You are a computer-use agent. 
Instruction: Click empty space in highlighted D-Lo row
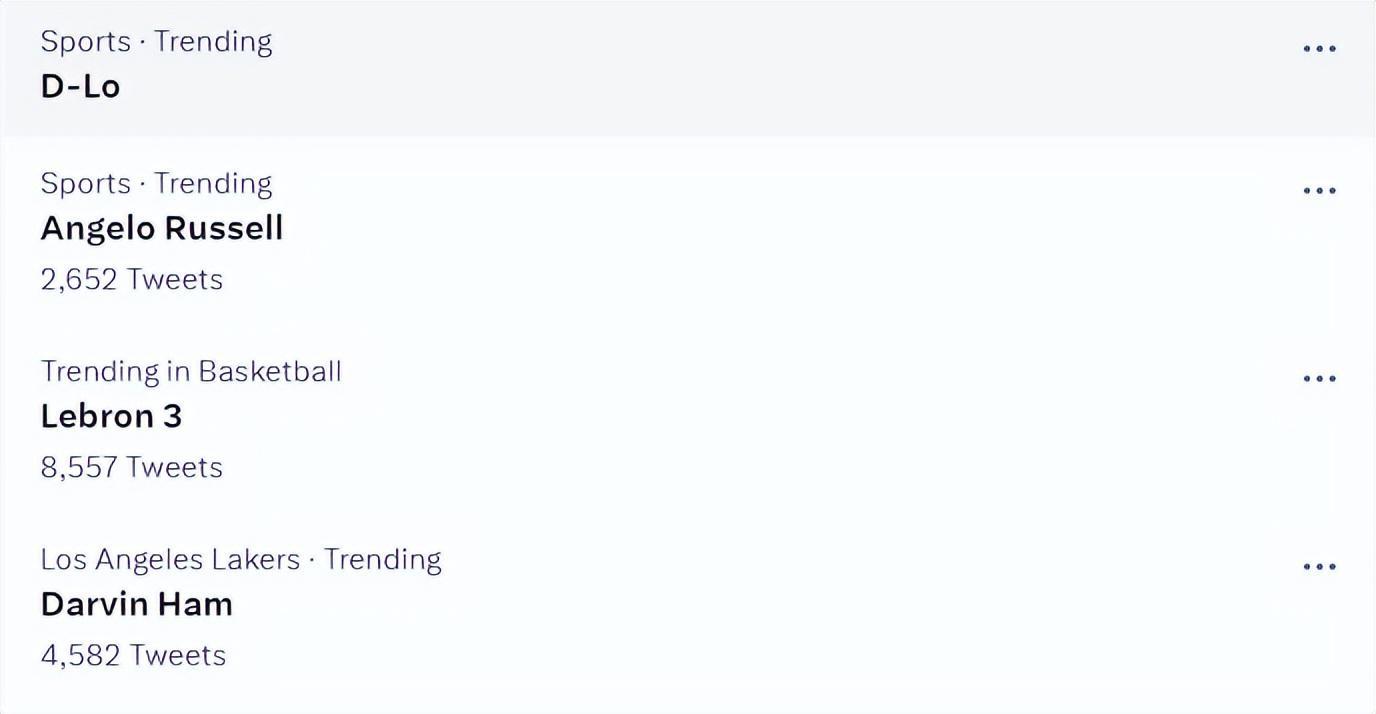(x=700, y=68)
